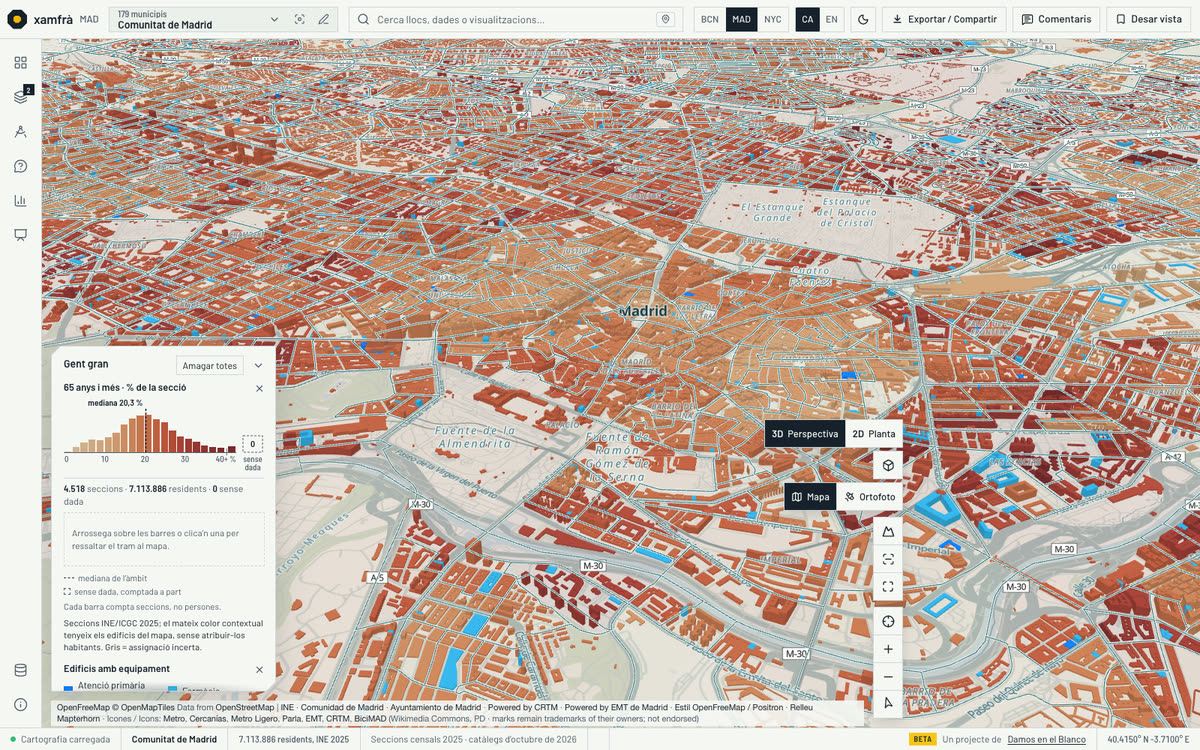The image size is (1200, 750).
Task: Set language to EN
Action: click(x=832, y=19)
